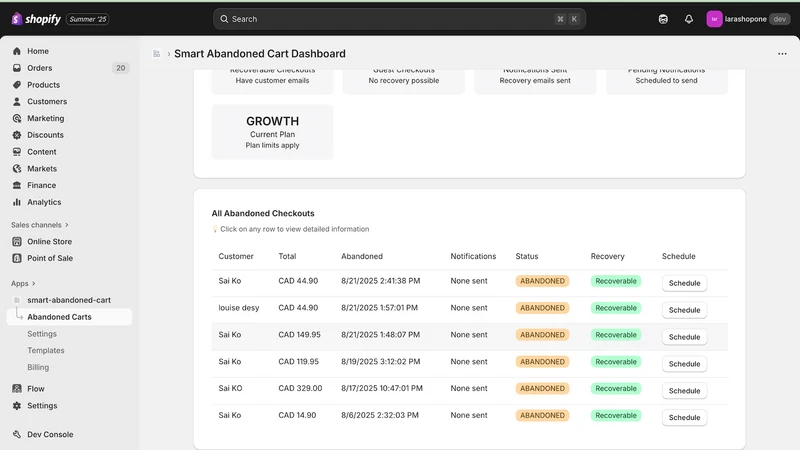Click the Content icon in the sidebar
This screenshot has height=450, width=800.
tap(17, 152)
